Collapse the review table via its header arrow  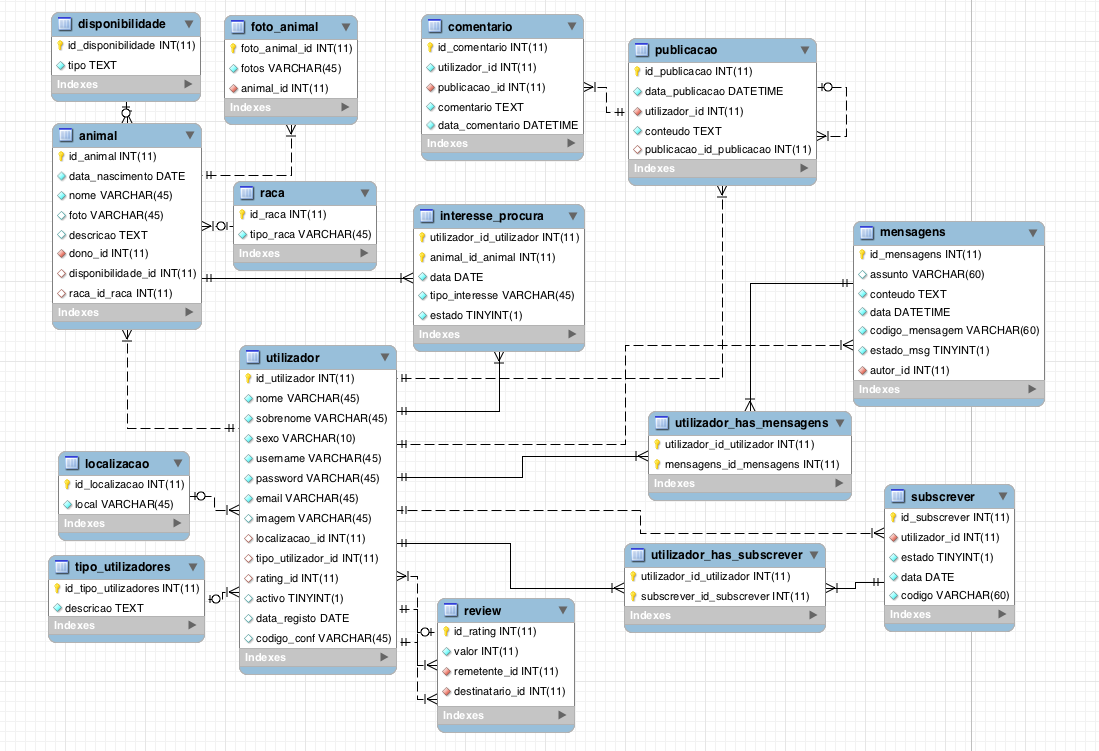(x=562, y=611)
